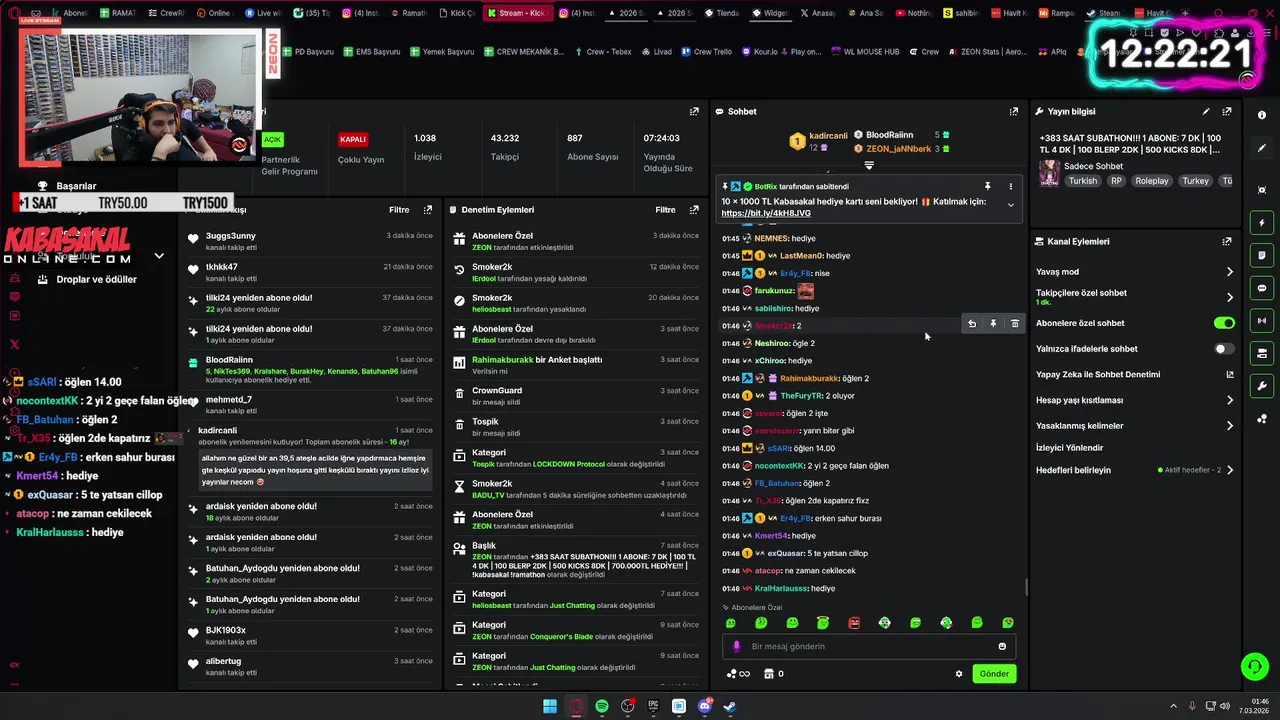Select the Turkish tag
1280x720 pixels.
[1083, 181]
